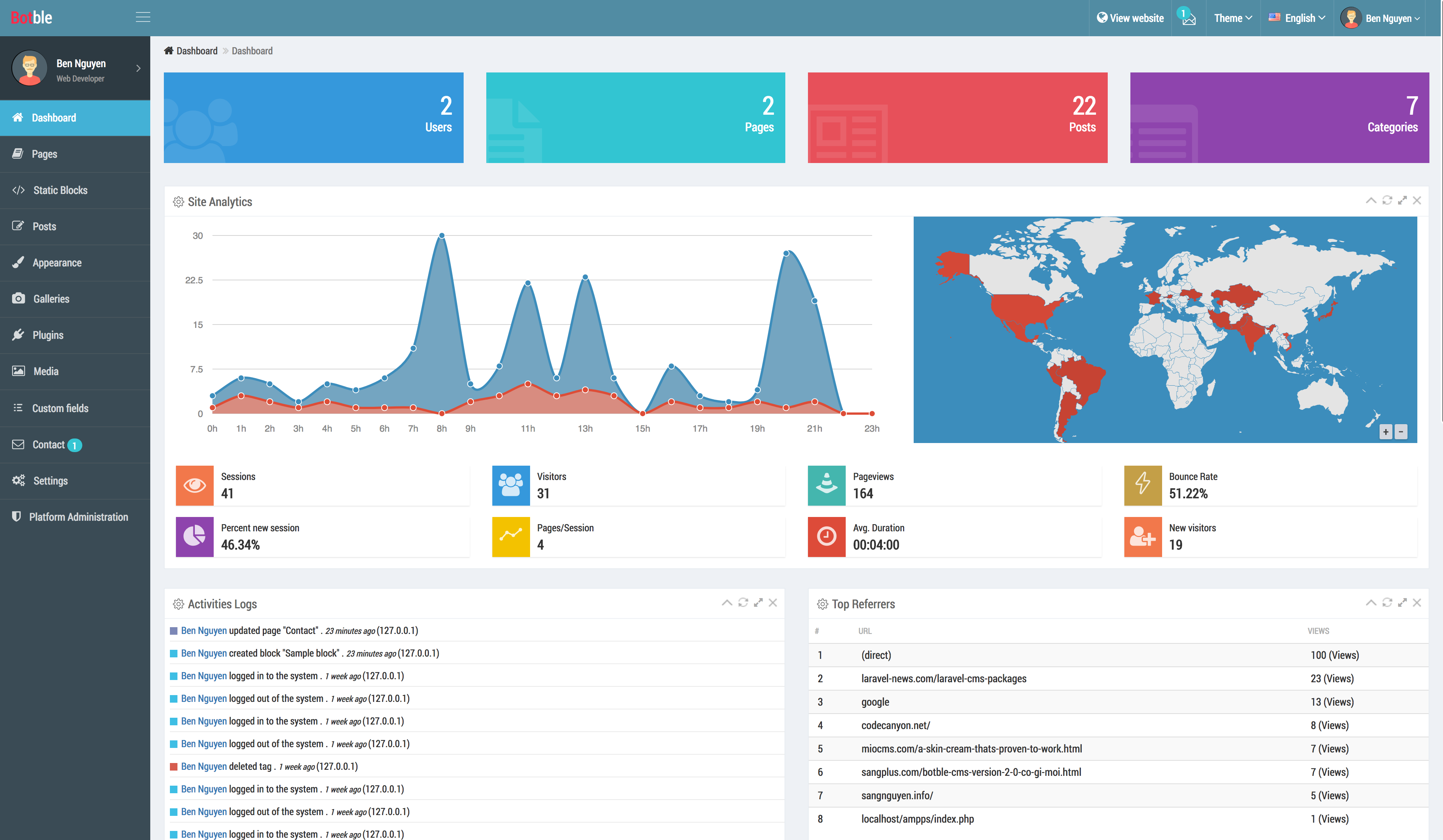Image resolution: width=1443 pixels, height=840 pixels.
Task: Expand Ben Nguyen profile sidebar chevron
Action: (138, 68)
